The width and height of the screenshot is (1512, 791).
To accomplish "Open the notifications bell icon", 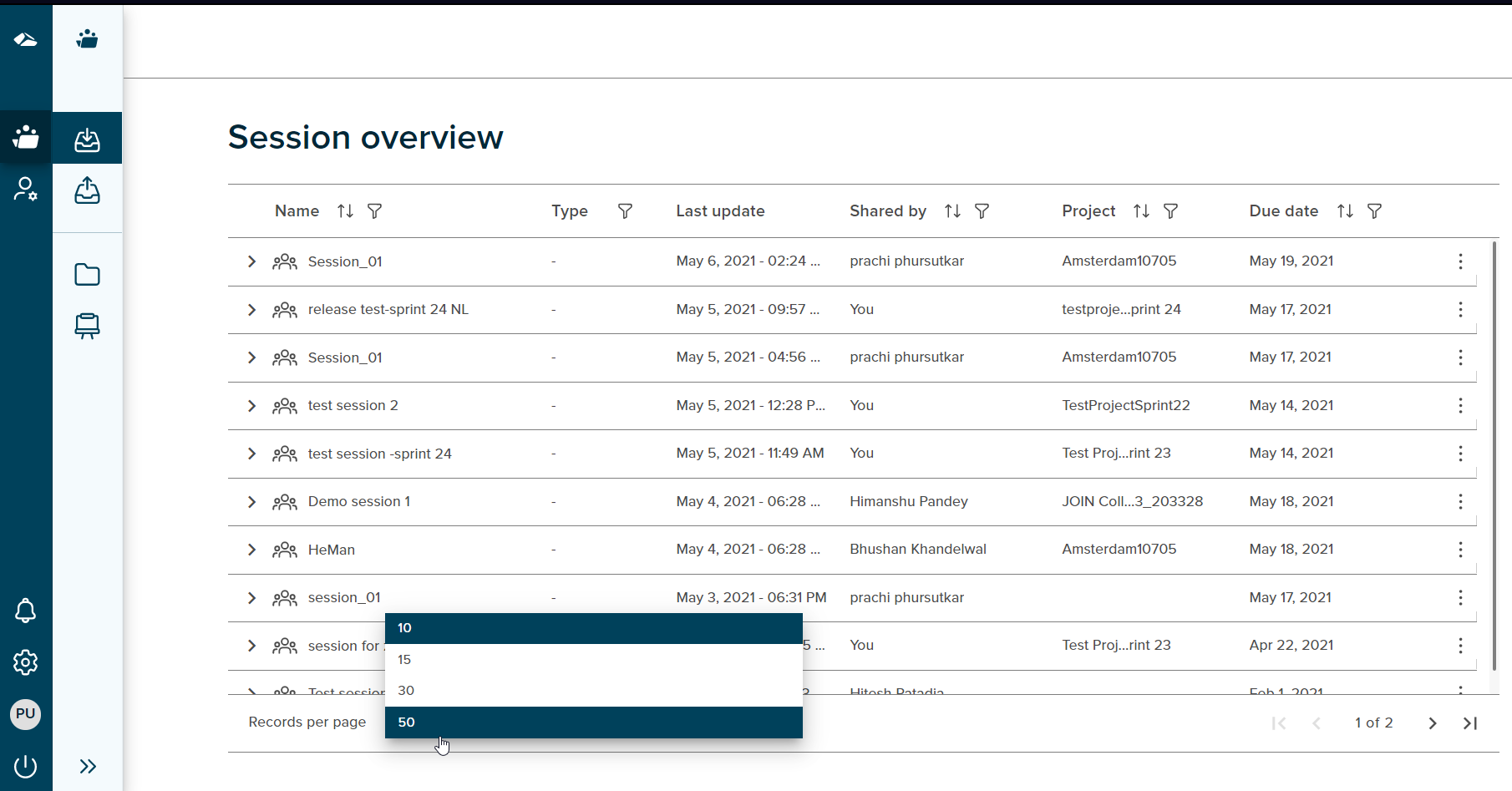I will pyautogui.click(x=25, y=611).
